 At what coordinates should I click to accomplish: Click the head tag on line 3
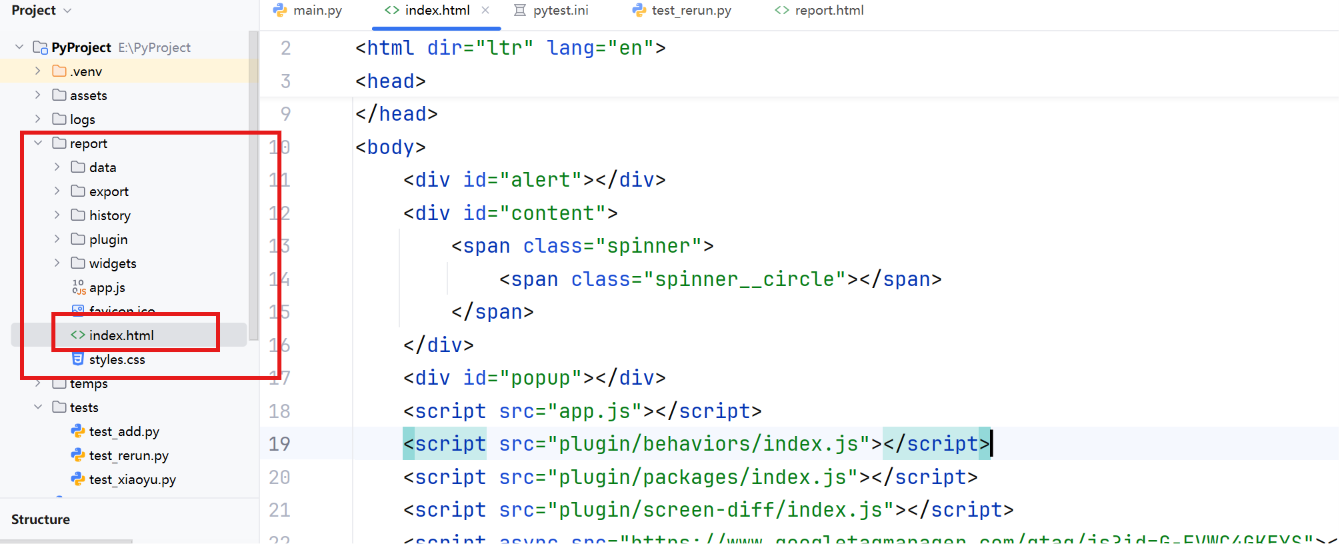click(391, 81)
